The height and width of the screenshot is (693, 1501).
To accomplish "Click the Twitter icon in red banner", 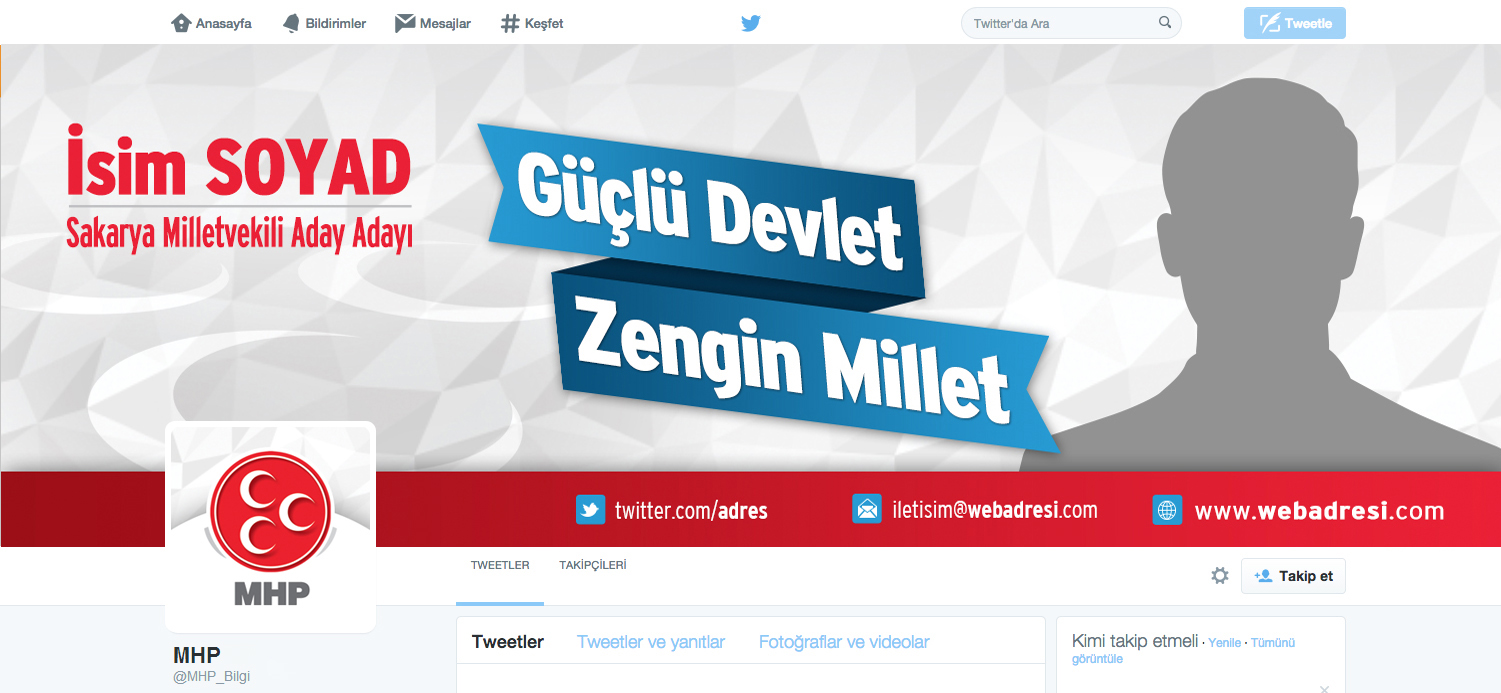I will 591,510.
